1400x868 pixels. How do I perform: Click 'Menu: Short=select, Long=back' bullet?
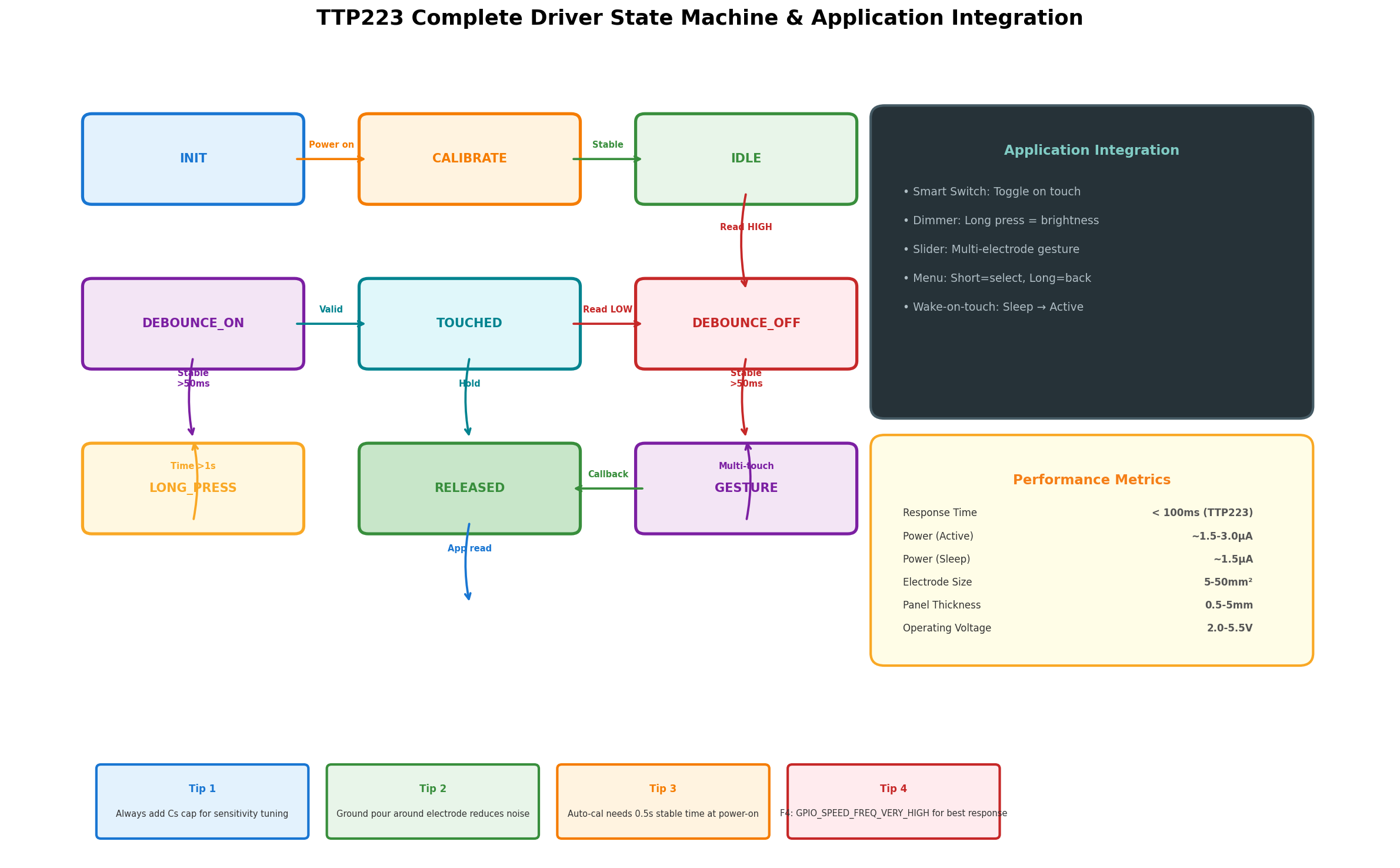tap(997, 278)
